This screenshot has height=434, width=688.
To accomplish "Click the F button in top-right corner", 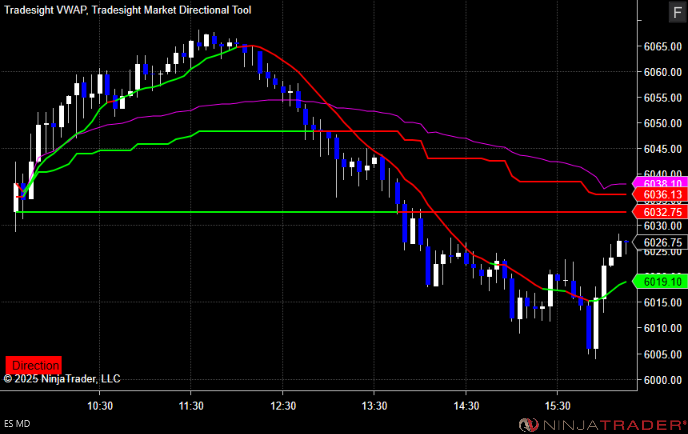I will (x=677, y=12).
